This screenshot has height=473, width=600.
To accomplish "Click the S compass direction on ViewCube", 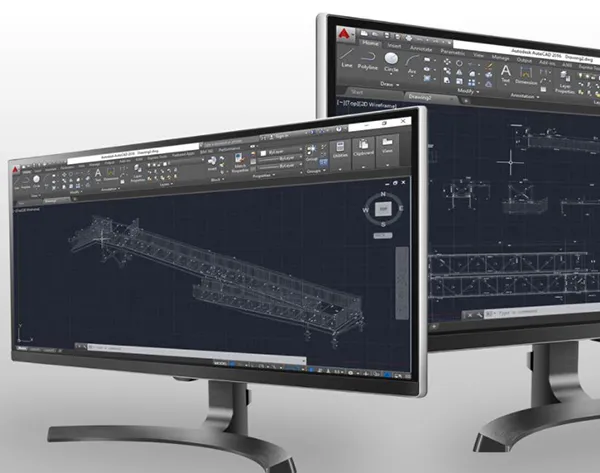I will (x=383, y=224).
